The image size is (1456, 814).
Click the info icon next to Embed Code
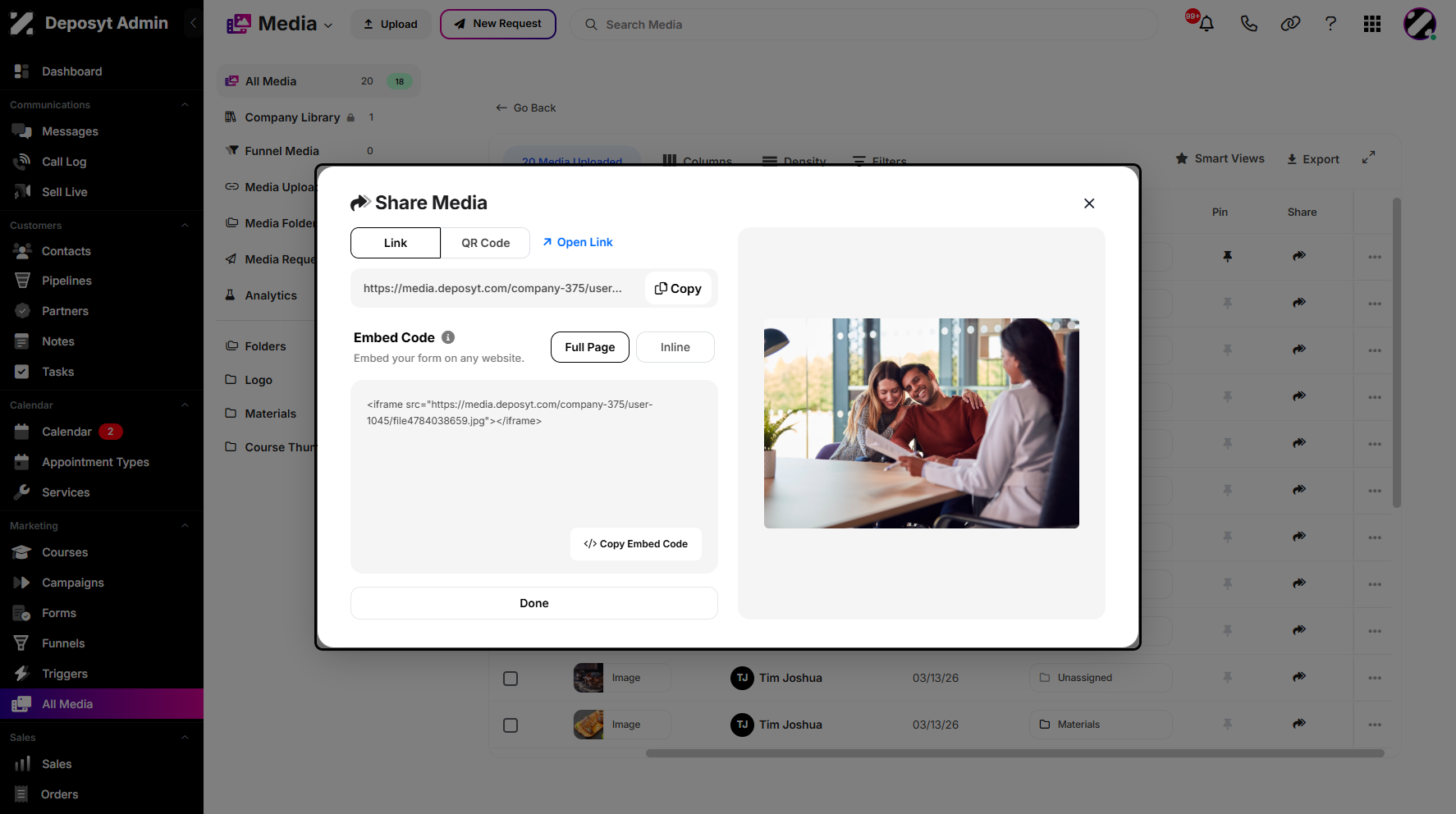pos(448,337)
